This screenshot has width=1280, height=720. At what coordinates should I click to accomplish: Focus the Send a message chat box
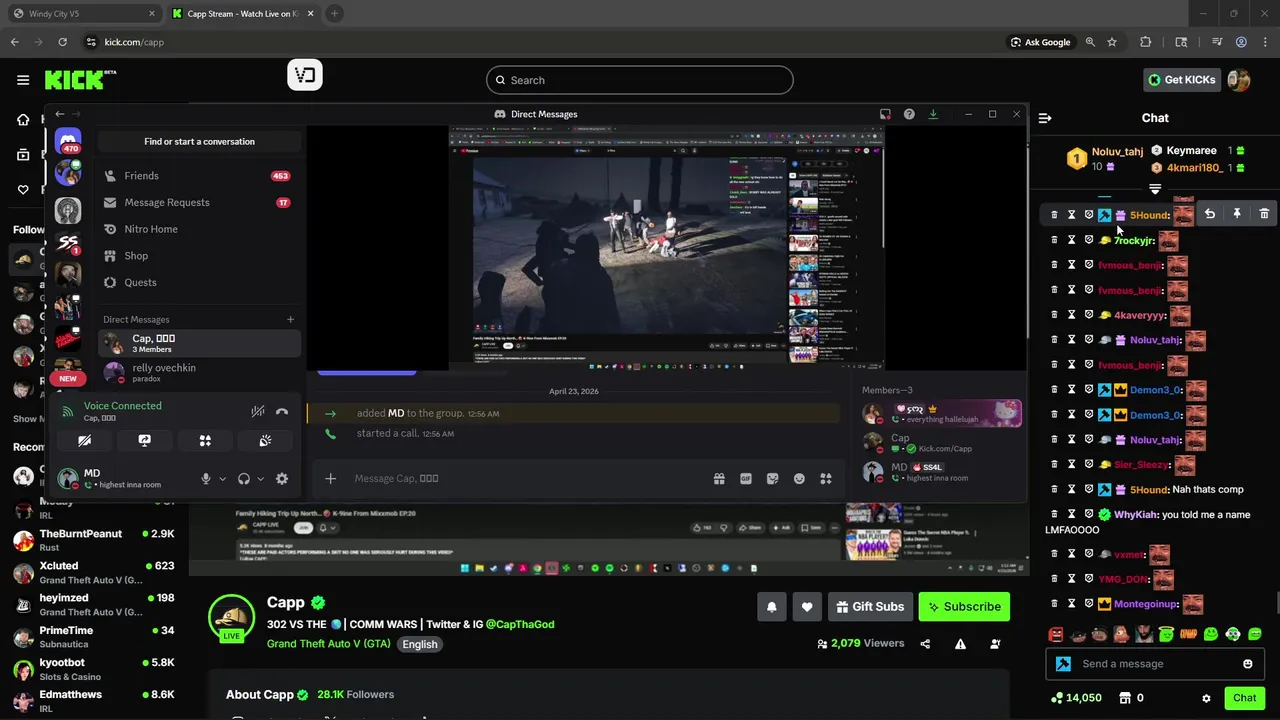tap(1154, 664)
